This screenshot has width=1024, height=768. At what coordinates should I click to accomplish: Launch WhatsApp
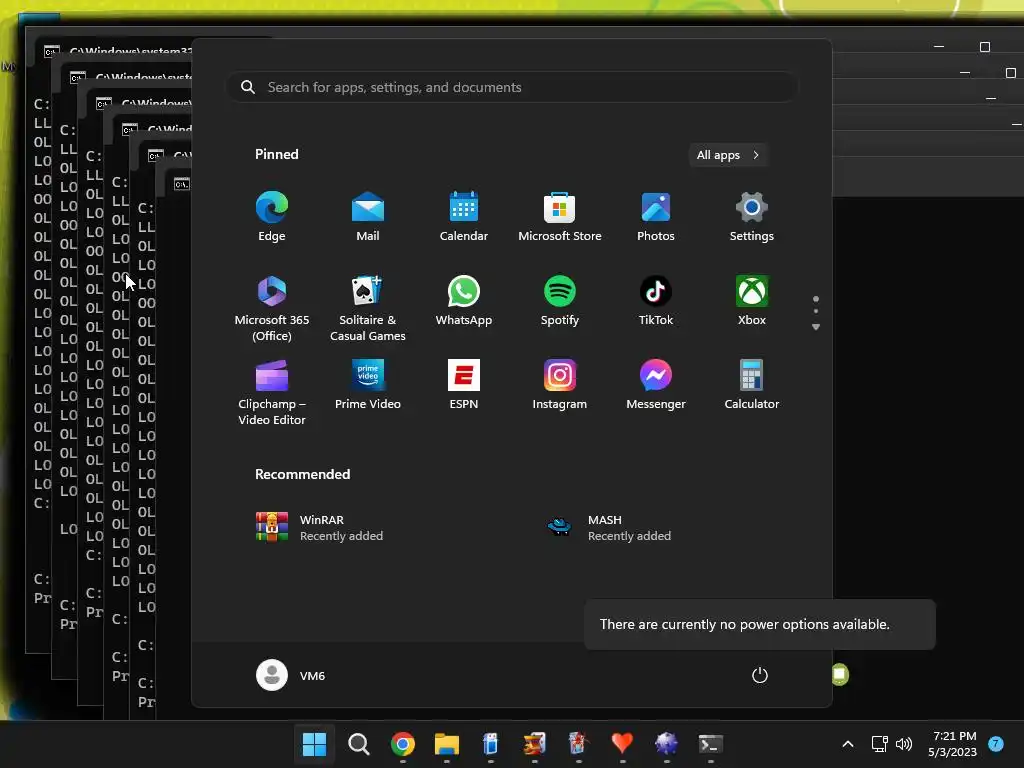pos(464,301)
